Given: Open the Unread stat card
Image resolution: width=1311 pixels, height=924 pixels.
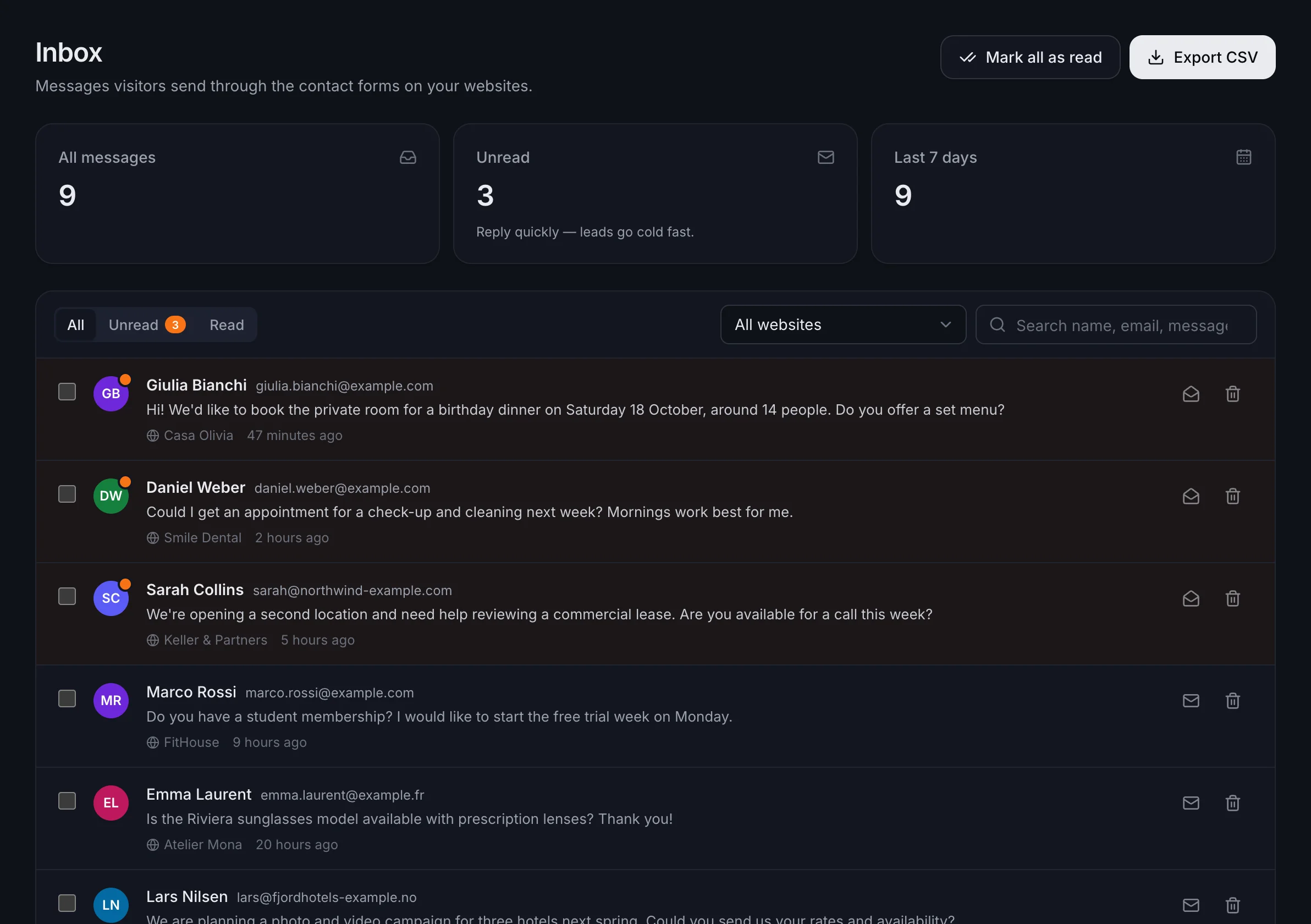Looking at the screenshot, I should coord(655,194).
